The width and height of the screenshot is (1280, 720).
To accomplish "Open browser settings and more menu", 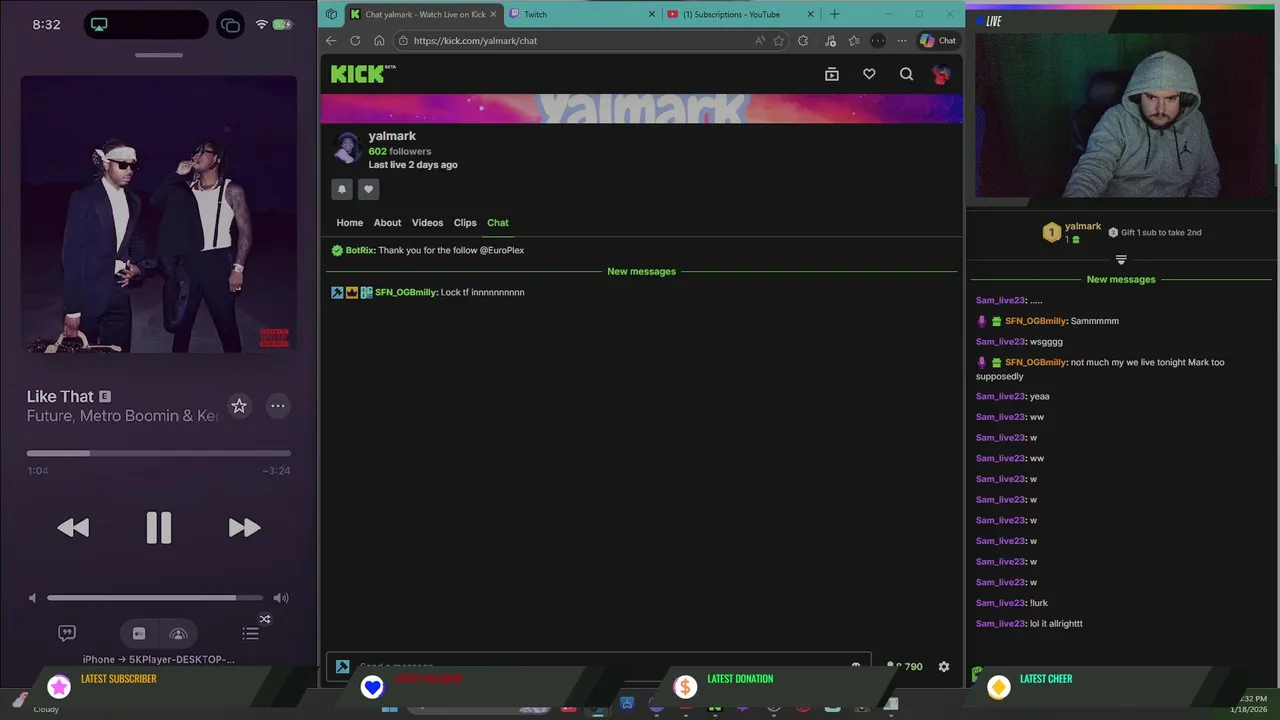I will (x=902, y=41).
